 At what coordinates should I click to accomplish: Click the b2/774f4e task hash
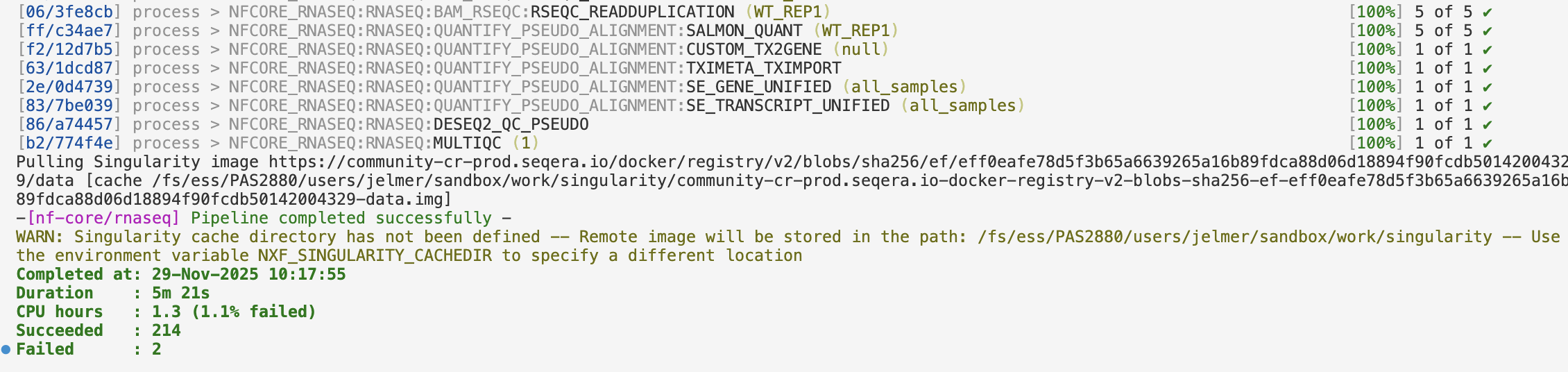pos(69,144)
